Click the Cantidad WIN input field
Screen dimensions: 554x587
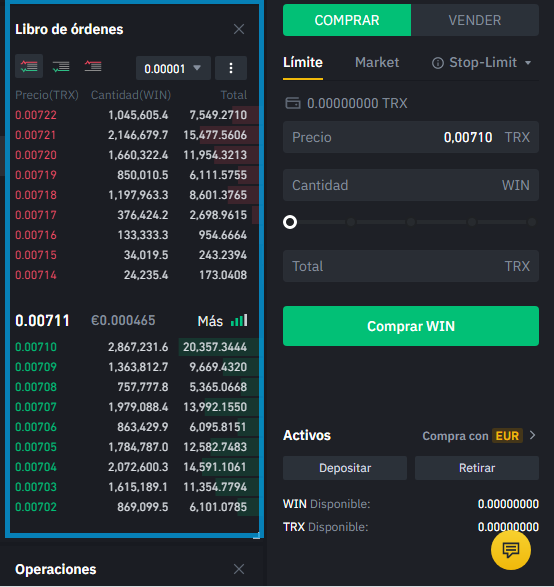pyautogui.click(x=411, y=185)
